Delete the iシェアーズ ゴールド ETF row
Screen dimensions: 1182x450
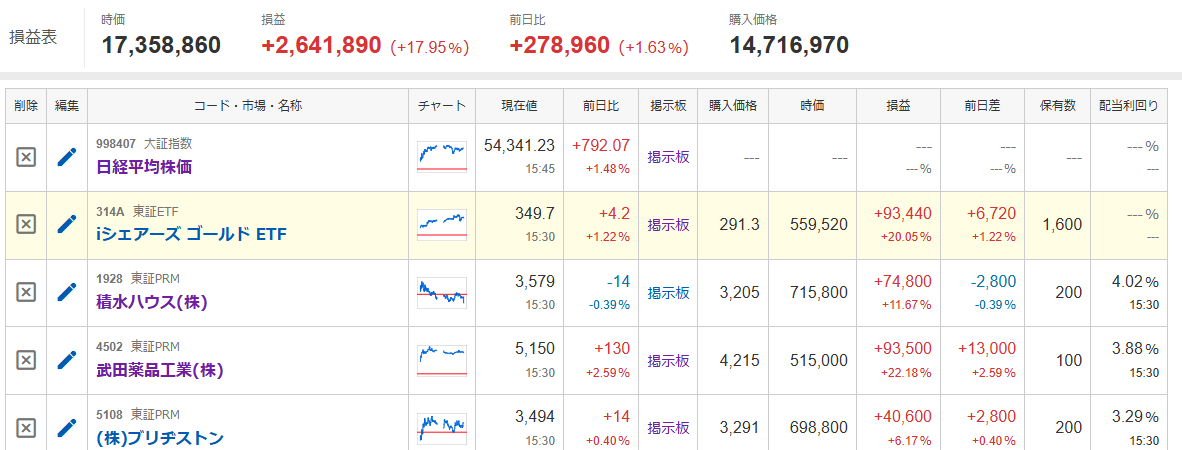point(26,224)
